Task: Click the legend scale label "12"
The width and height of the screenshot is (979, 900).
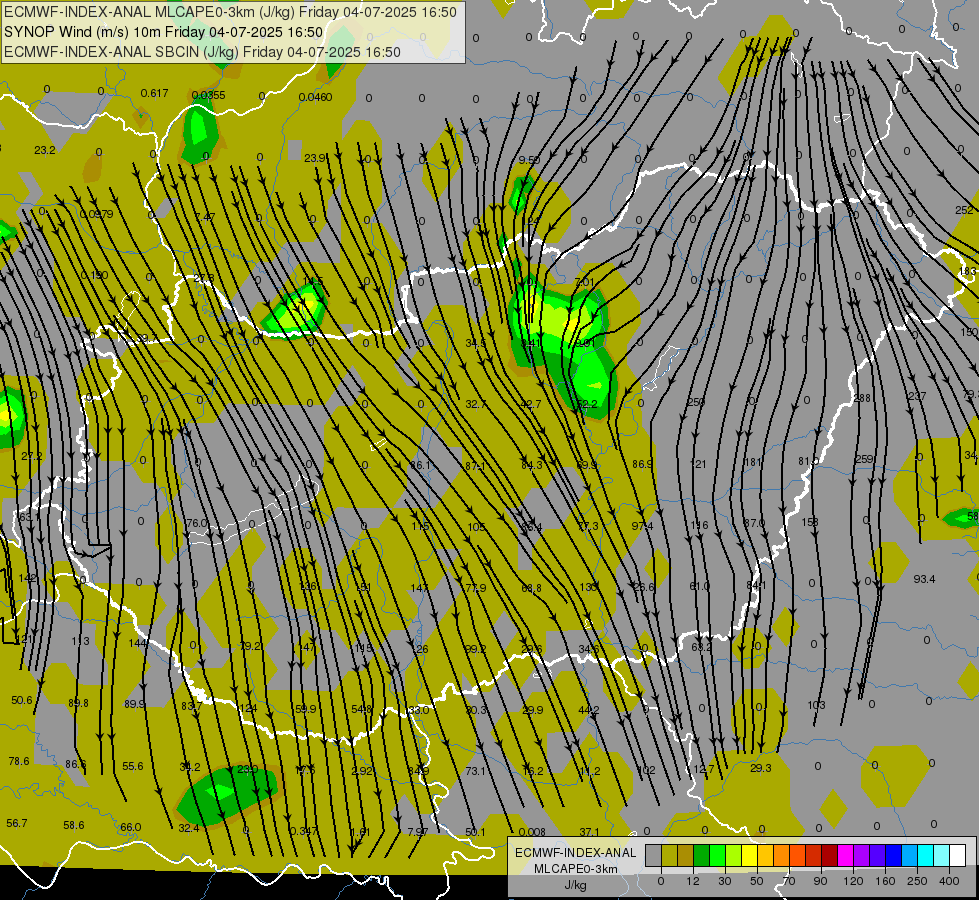Action: (693, 881)
